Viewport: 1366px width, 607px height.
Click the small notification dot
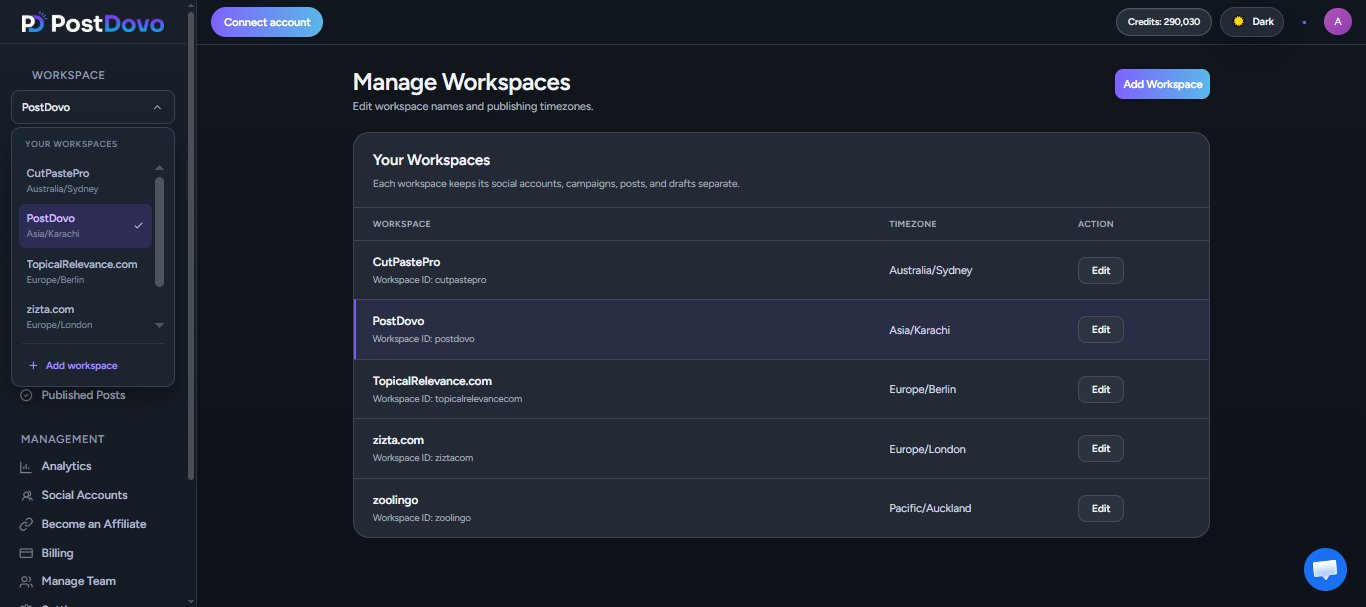[x=1304, y=22]
